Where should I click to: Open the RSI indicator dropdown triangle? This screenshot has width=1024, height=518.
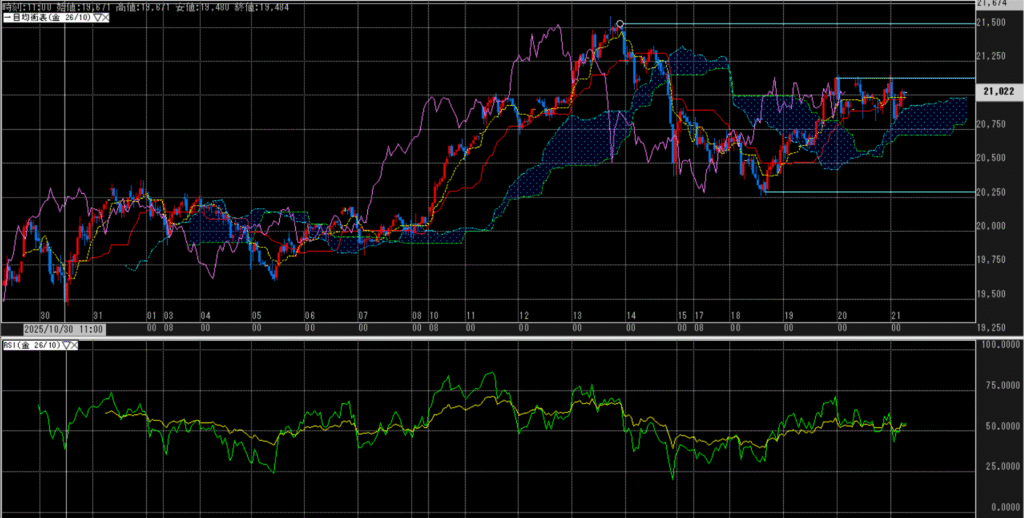pyautogui.click(x=66, y=345)
